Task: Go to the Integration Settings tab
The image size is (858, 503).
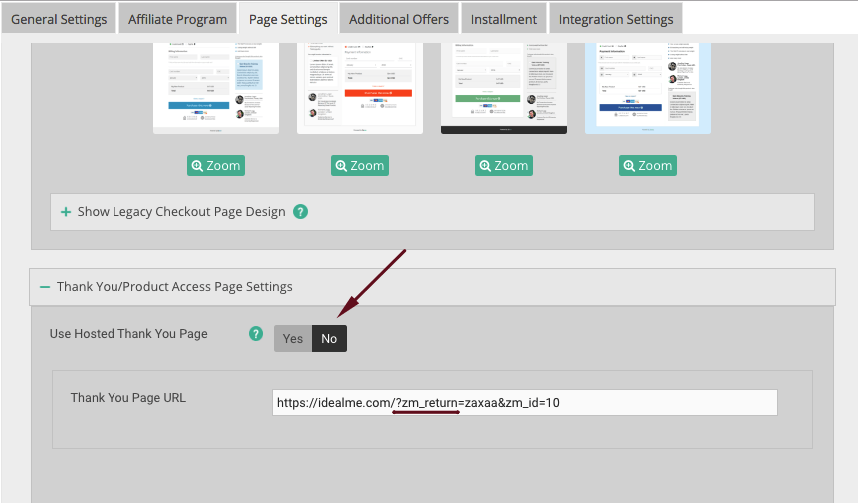Action: (615, 19)
